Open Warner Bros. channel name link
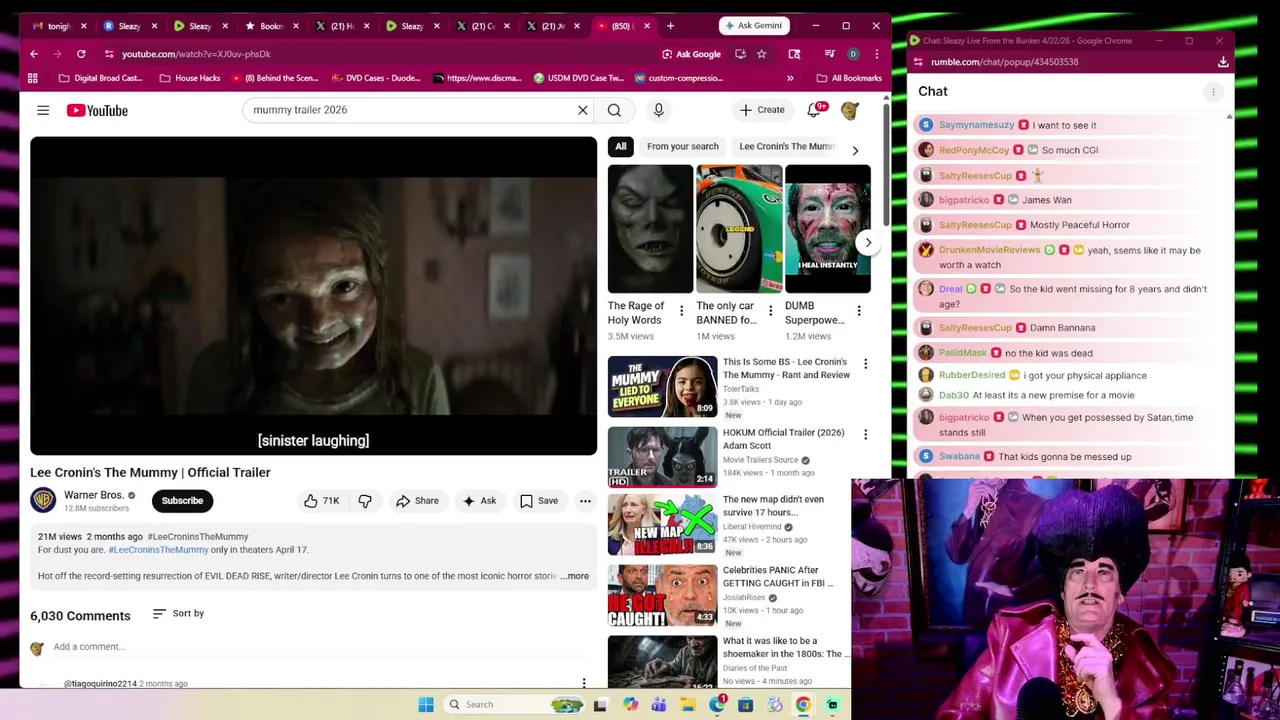This screenshot has height=720, width=1280. pos(93,496)
